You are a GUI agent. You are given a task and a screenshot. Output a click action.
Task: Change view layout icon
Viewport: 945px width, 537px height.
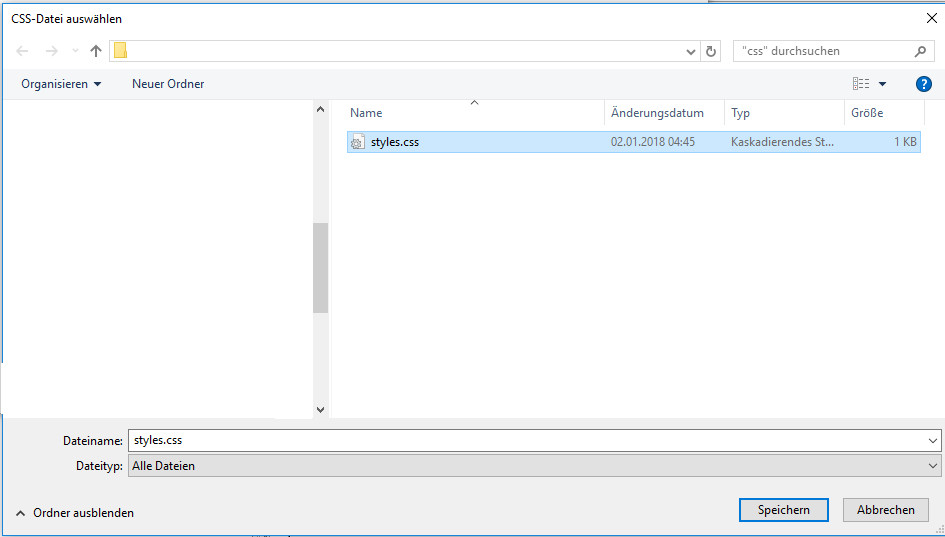pyautogui.click(x=861, y=84)
